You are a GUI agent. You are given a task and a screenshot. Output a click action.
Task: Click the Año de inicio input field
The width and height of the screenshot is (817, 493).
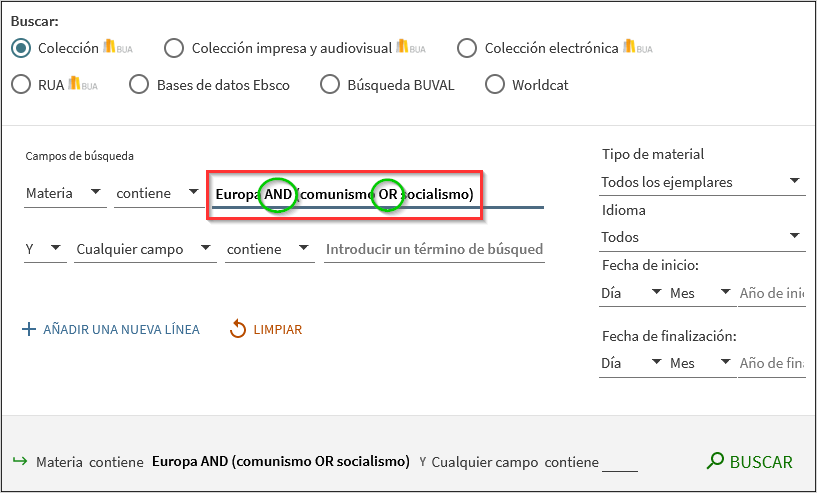tap(771, 293)
